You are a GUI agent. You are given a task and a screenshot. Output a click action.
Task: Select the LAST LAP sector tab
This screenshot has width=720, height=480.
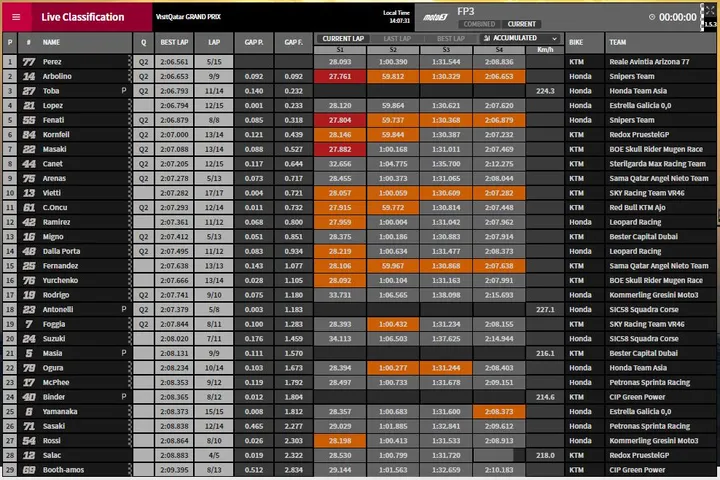click(397, 39)
